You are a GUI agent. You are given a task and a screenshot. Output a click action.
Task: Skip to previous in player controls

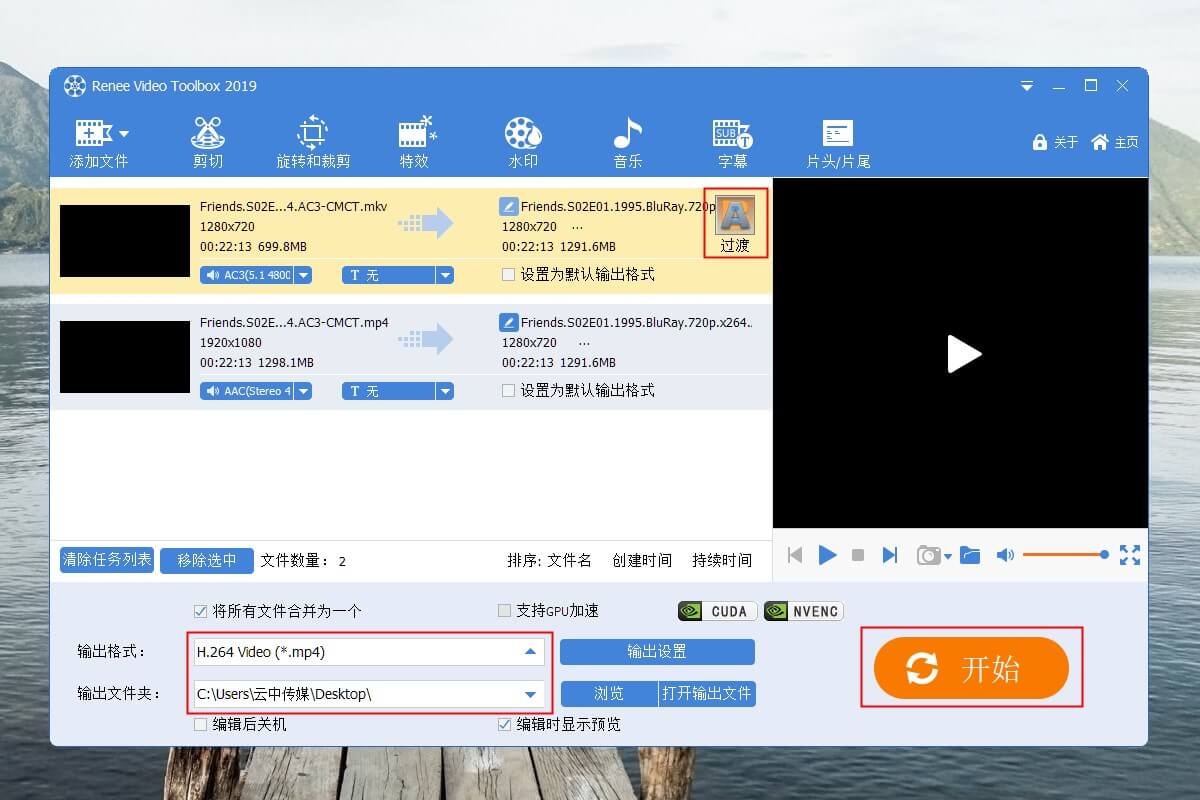click(795, 555)
